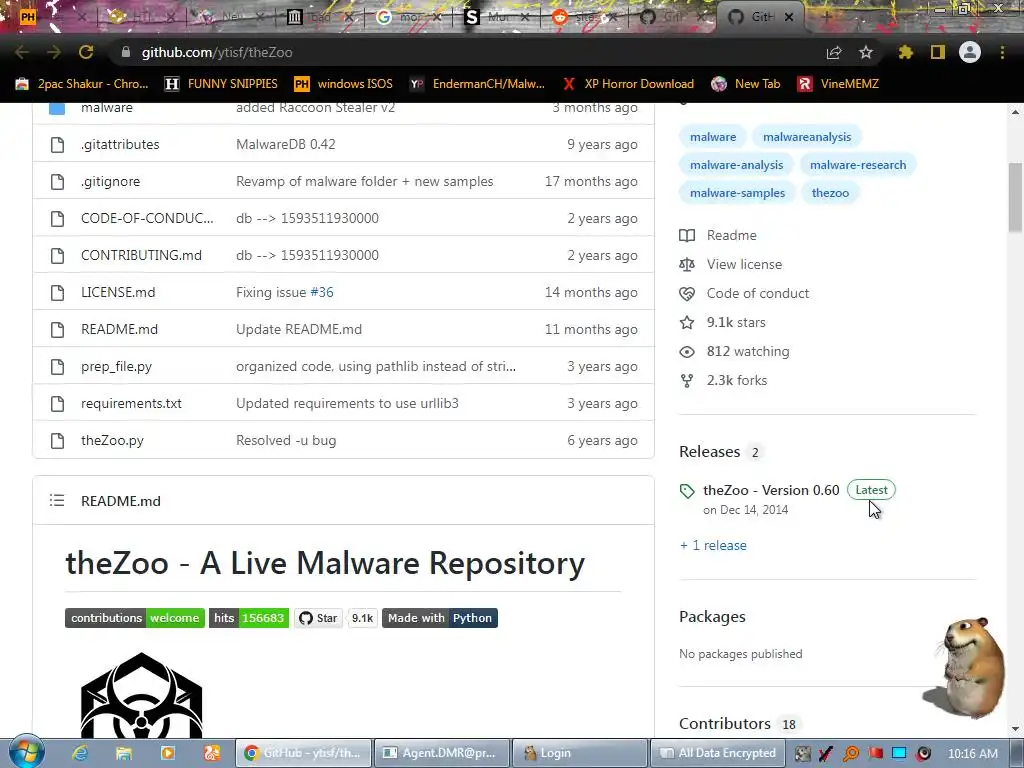Click the '+ 1 release' link

click(713, 545)
